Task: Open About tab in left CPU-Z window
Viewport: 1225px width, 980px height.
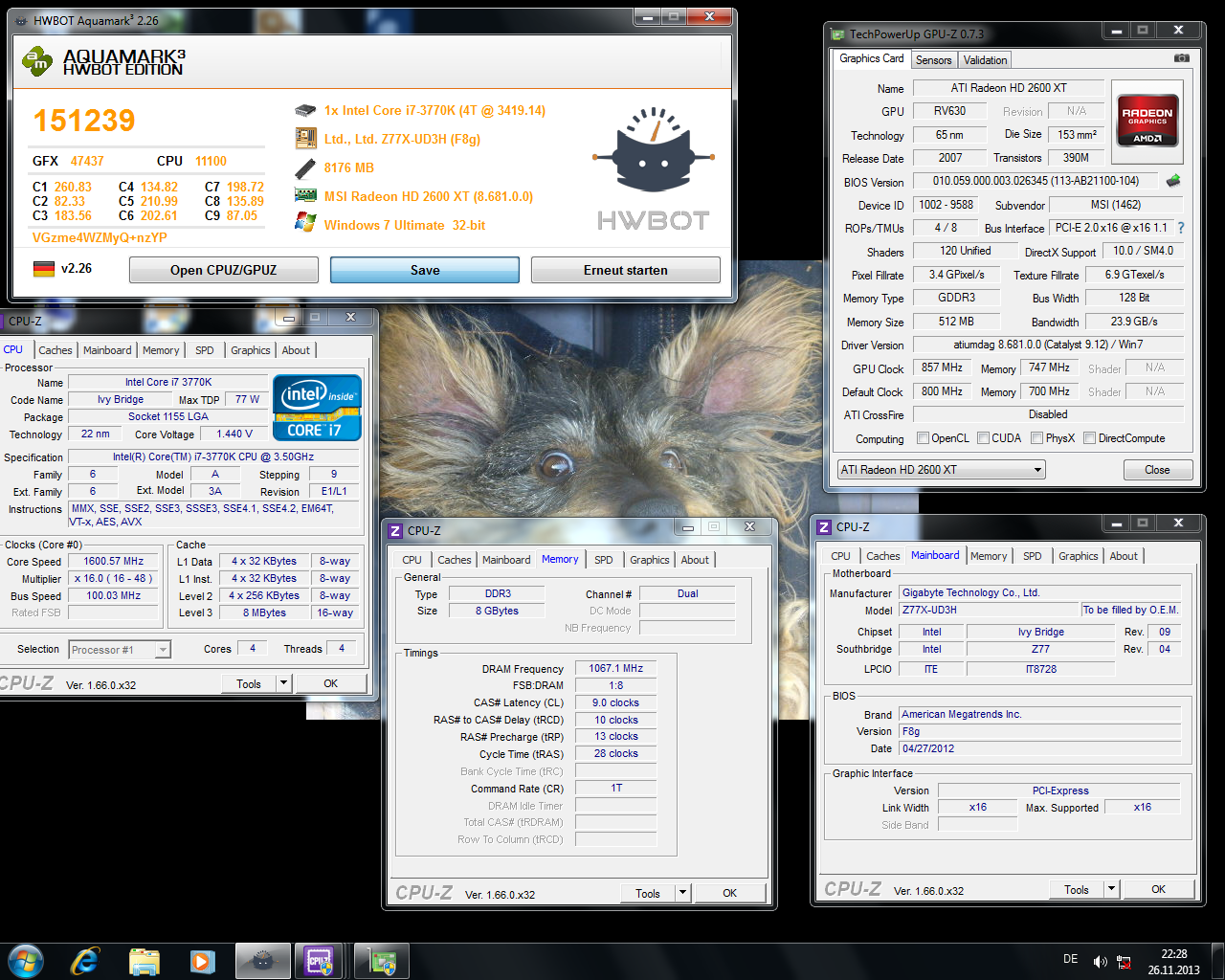Action: point(296,350)
